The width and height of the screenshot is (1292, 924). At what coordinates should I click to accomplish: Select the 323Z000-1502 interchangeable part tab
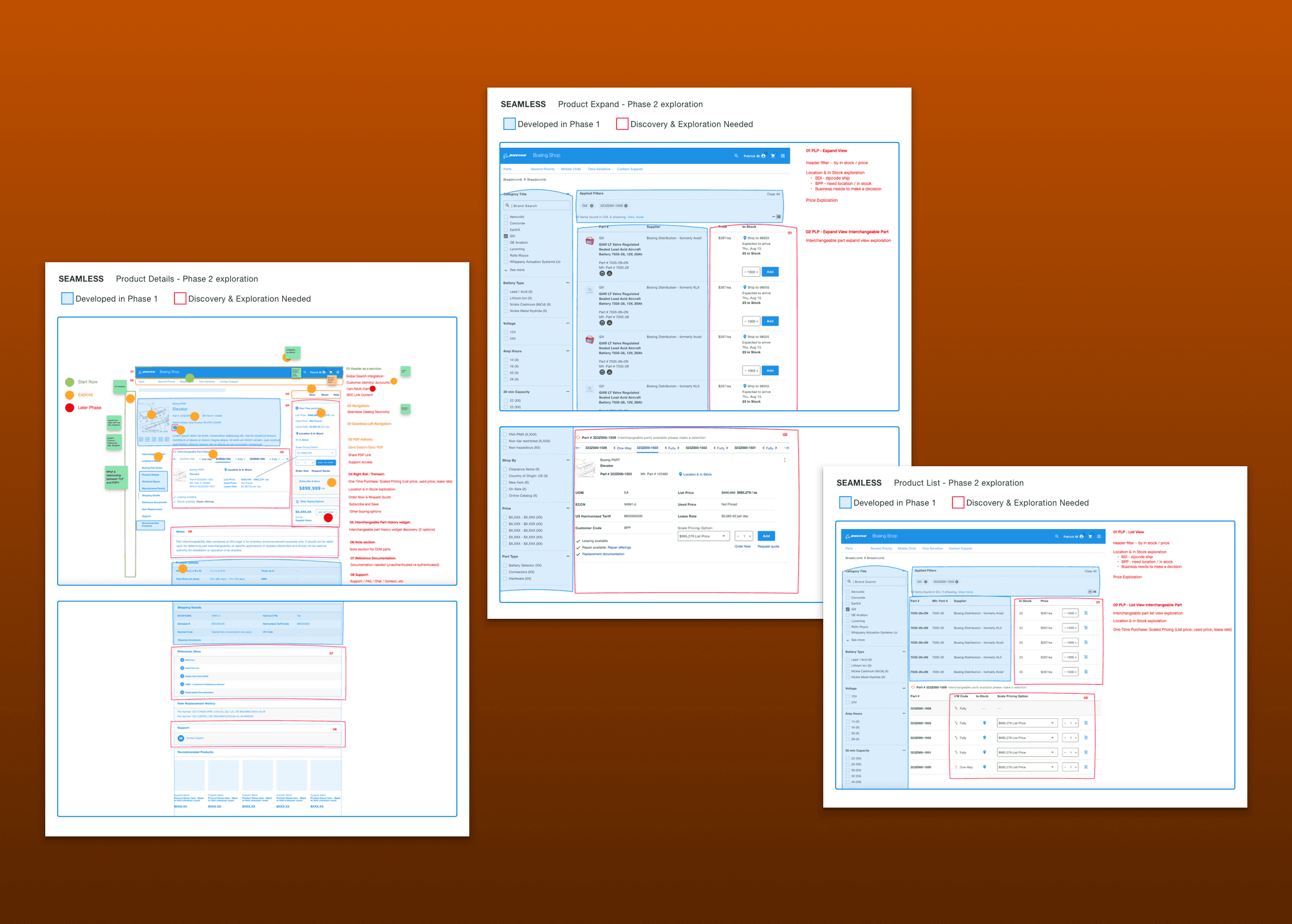coord(696,448)
